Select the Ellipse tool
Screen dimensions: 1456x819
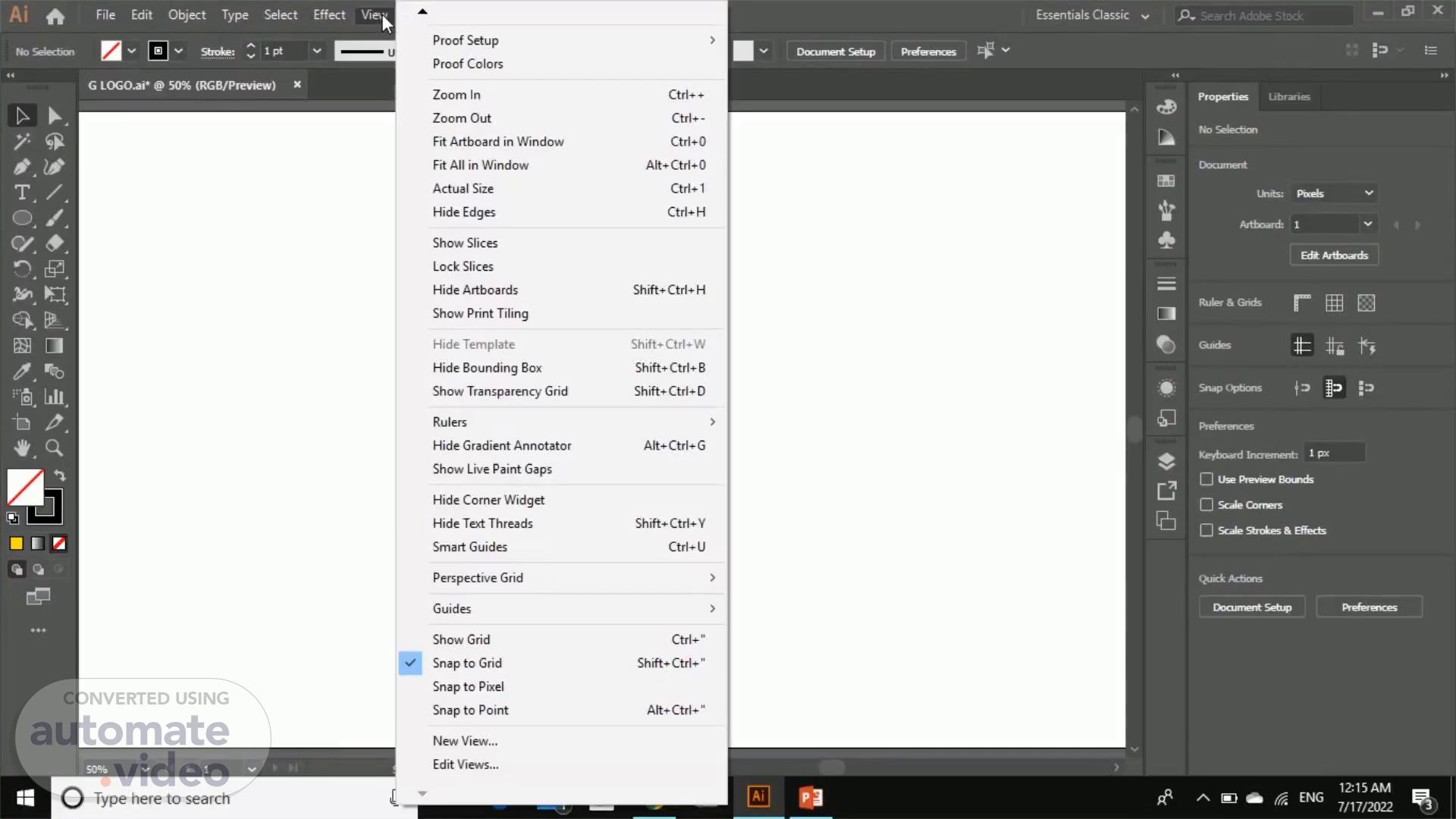[x=22, y=218]
